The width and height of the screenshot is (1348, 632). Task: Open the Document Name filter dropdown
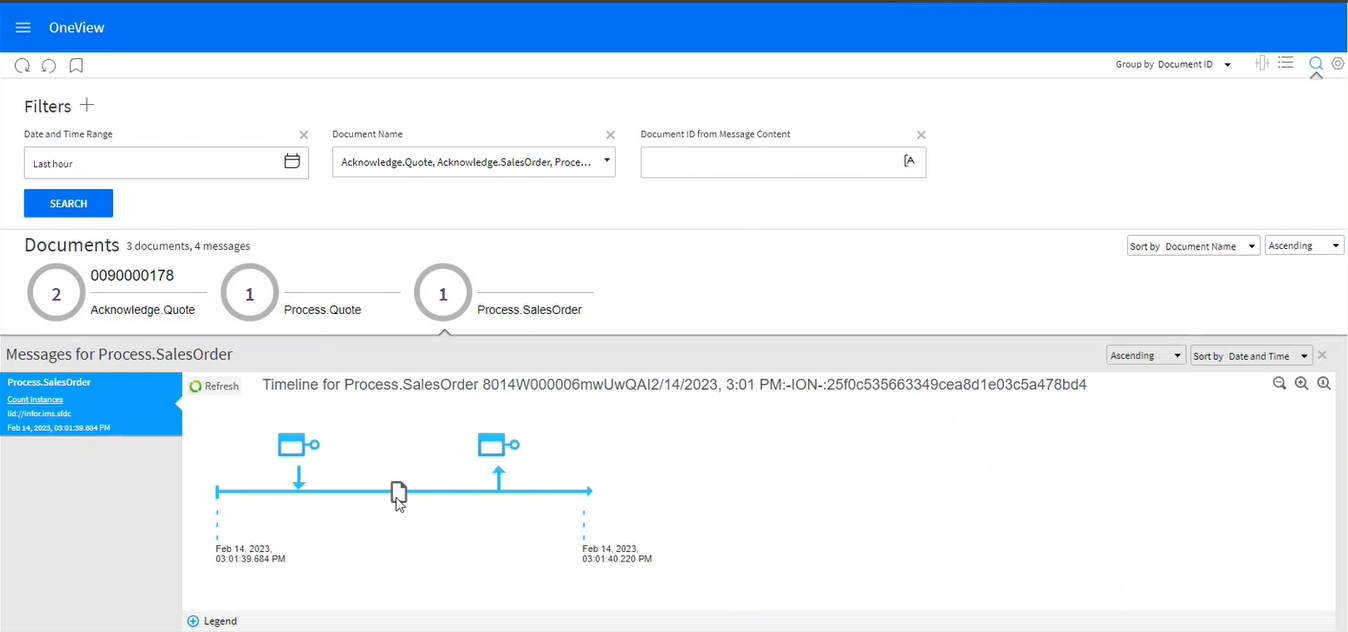(x=605, y=161)
